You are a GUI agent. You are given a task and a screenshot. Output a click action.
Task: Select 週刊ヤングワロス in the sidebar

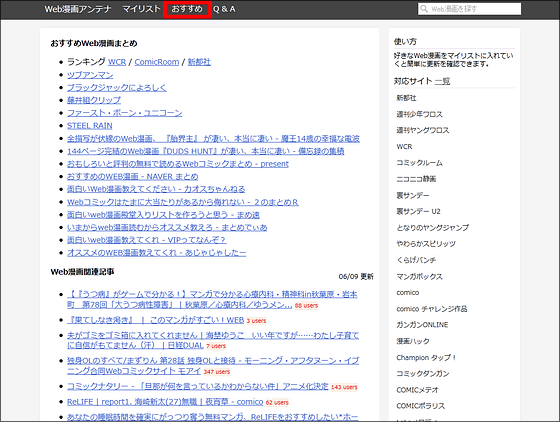[x=422, y=130]
